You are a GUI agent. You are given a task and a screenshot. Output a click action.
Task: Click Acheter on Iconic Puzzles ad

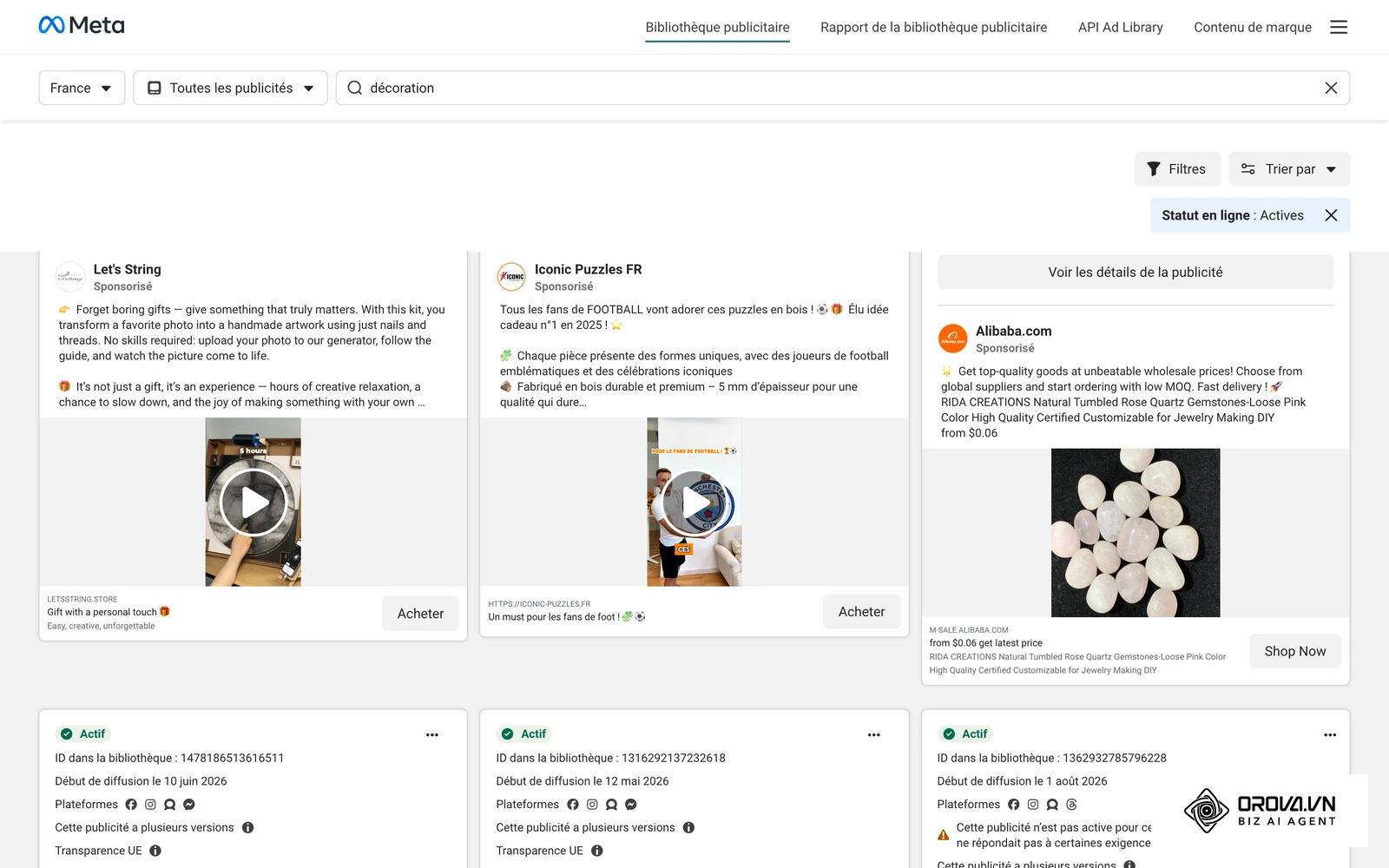(861, 612)
